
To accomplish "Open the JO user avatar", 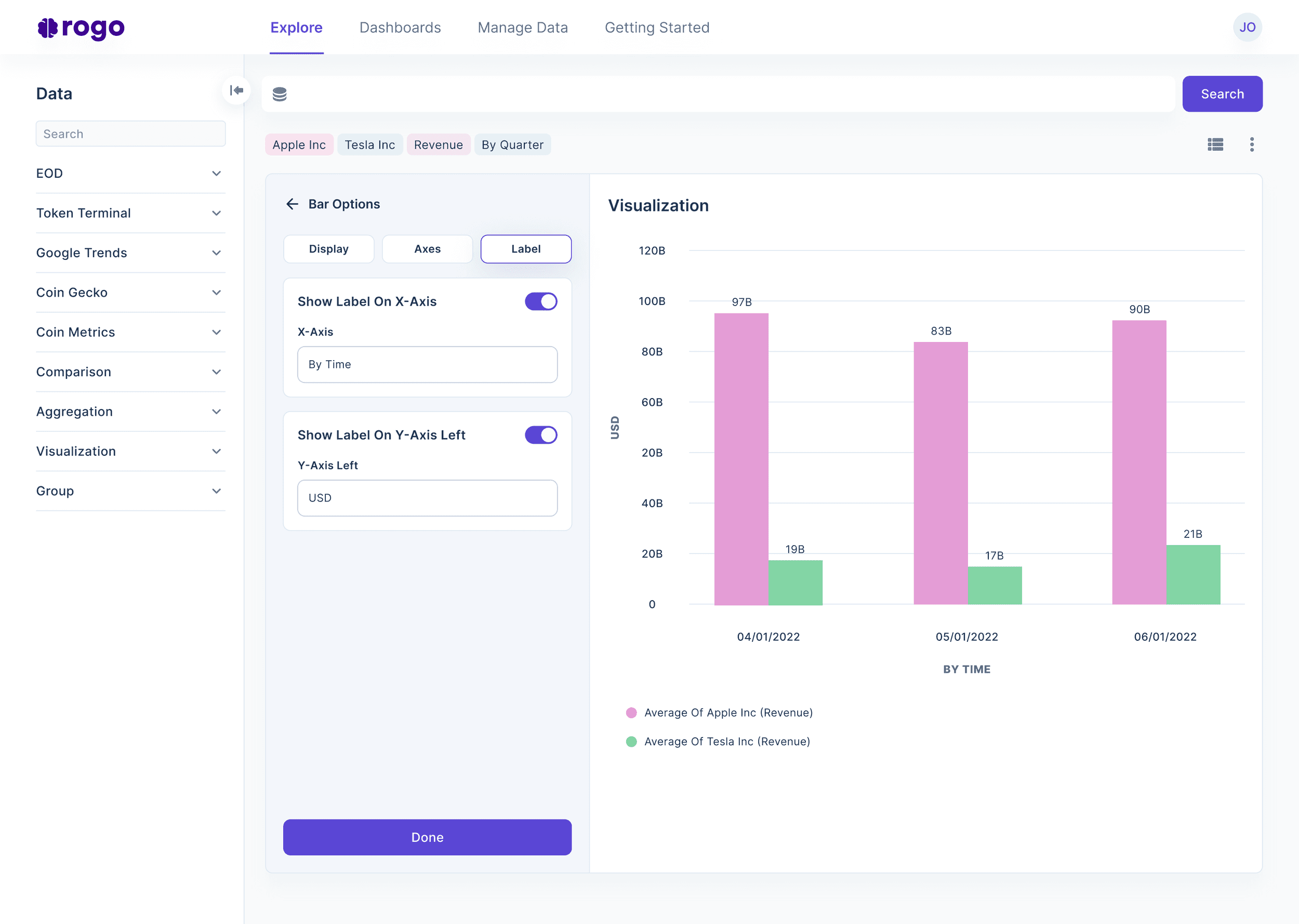I will click(1247, 28).
